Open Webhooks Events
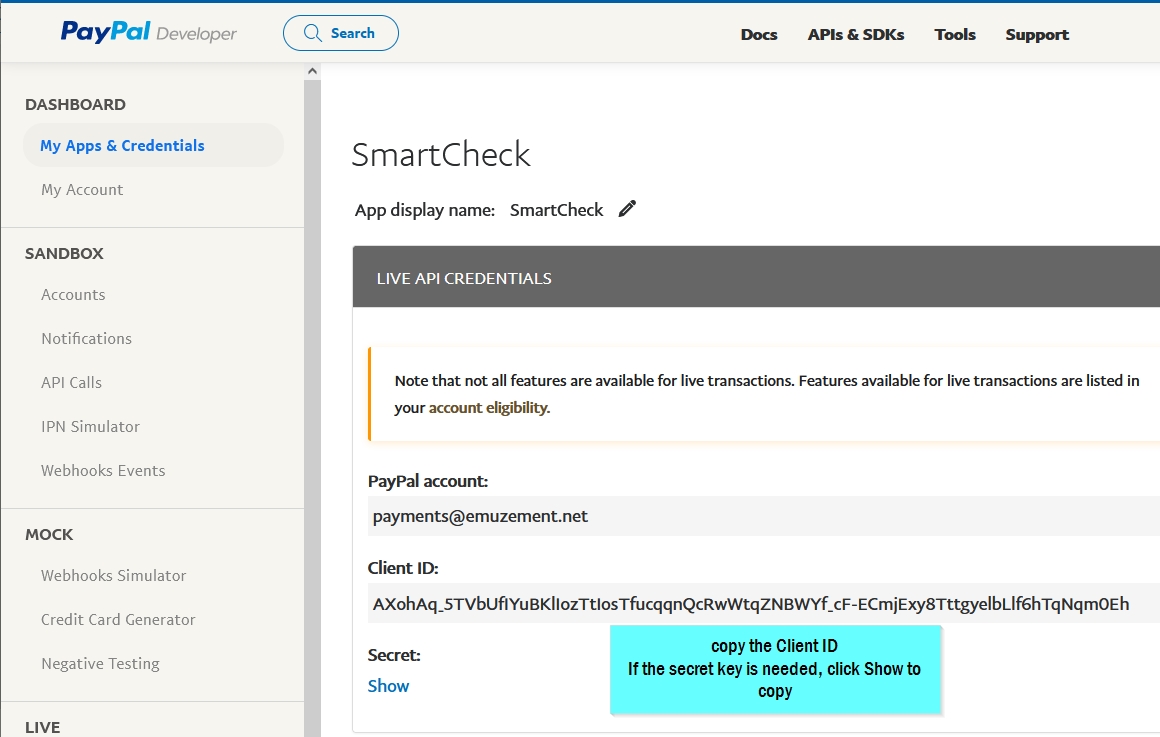This screenshot has width=1160, height=737. [103, 471]
